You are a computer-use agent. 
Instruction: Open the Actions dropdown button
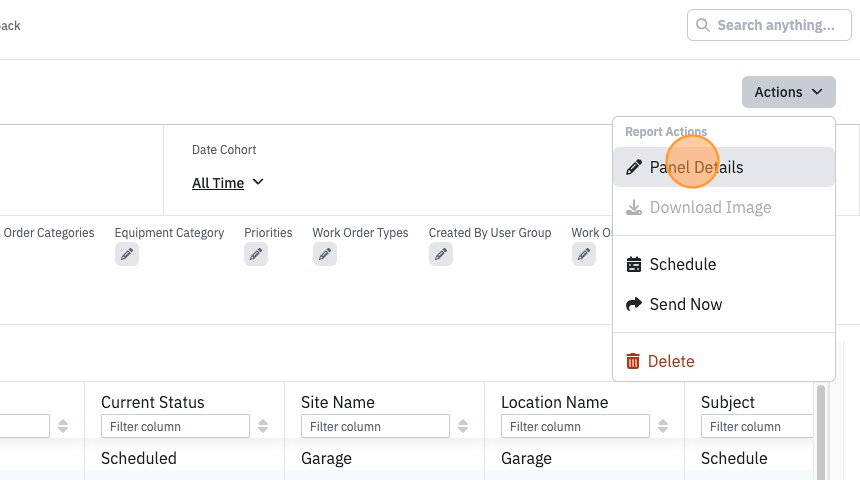(789, 92)
